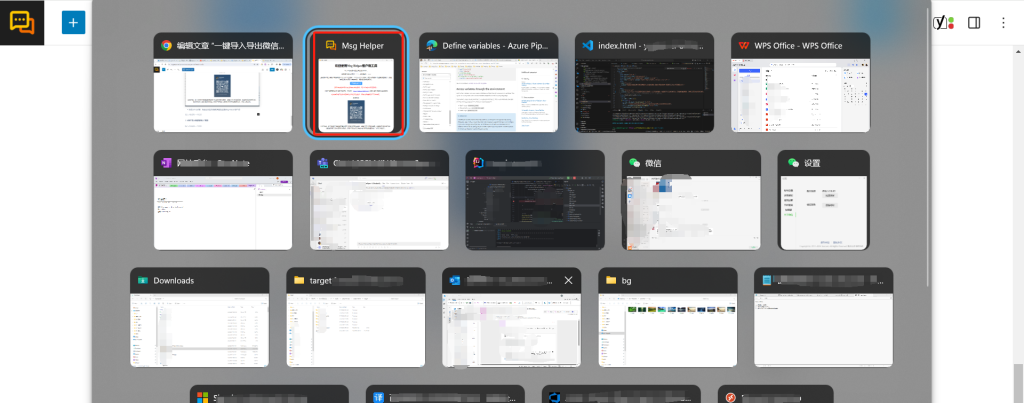Open the target folder window preview
1024x403 pixels.
point(356,330)
